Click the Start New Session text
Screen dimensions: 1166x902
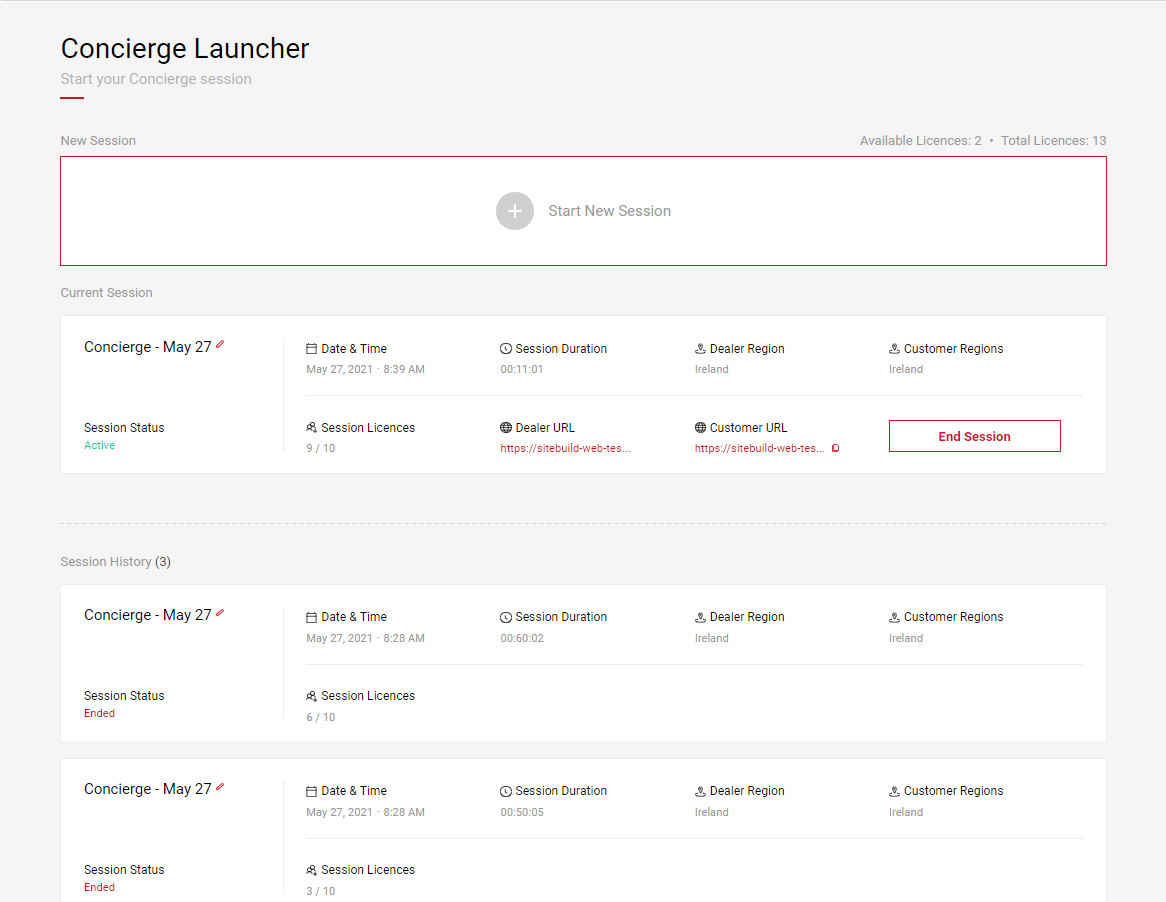(609, 211)
